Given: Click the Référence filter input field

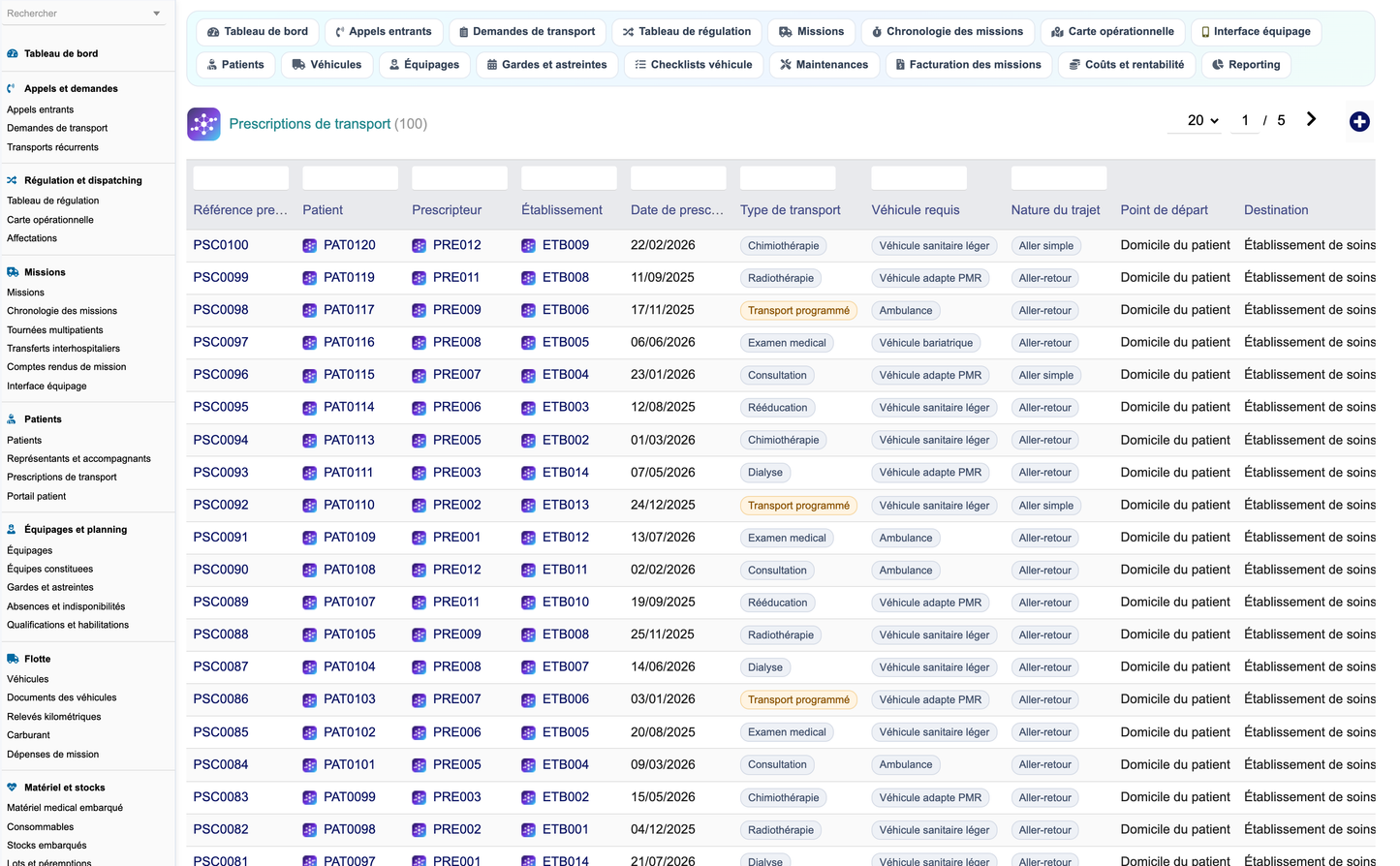Looking at the screenshot, I should (x=241, y=178).
